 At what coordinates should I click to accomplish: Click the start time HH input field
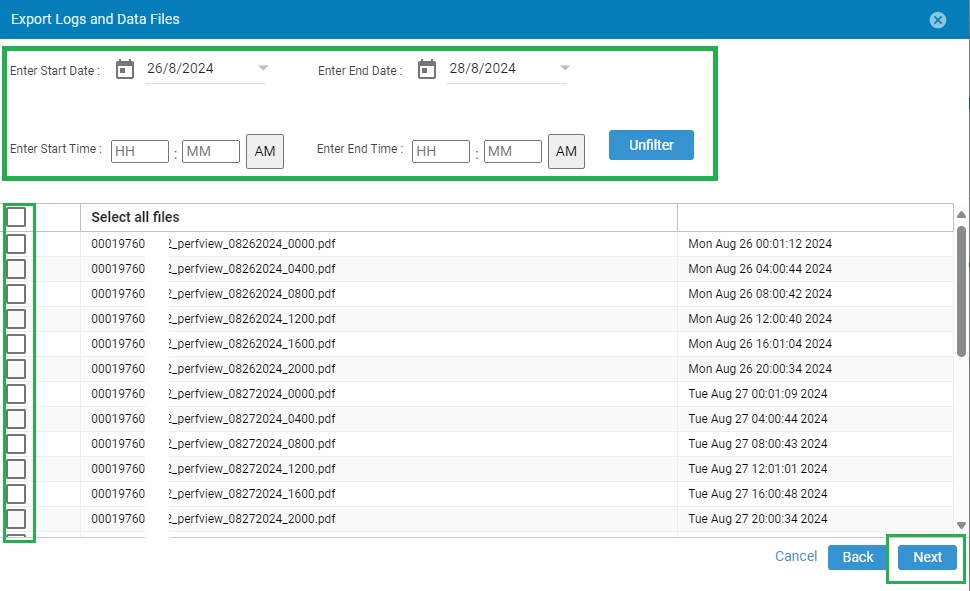[x=139, y=151]
